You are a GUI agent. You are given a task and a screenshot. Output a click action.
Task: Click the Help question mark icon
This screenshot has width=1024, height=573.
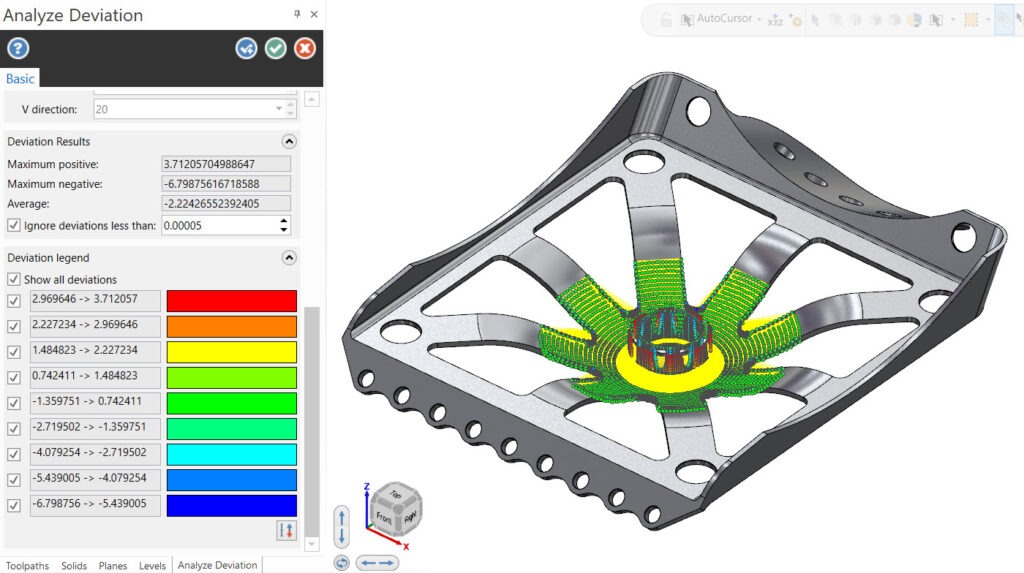18,48
